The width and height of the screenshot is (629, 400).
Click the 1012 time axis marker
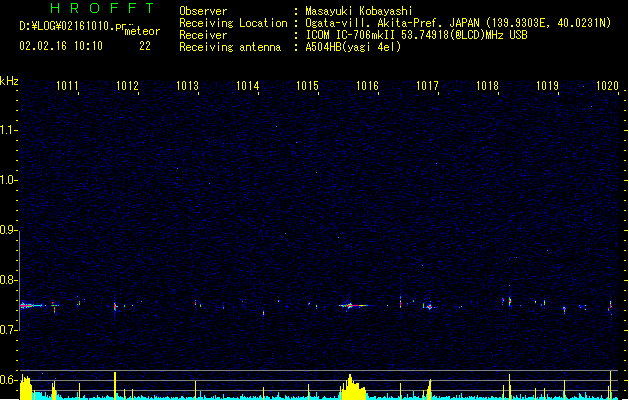click(127, 85)
